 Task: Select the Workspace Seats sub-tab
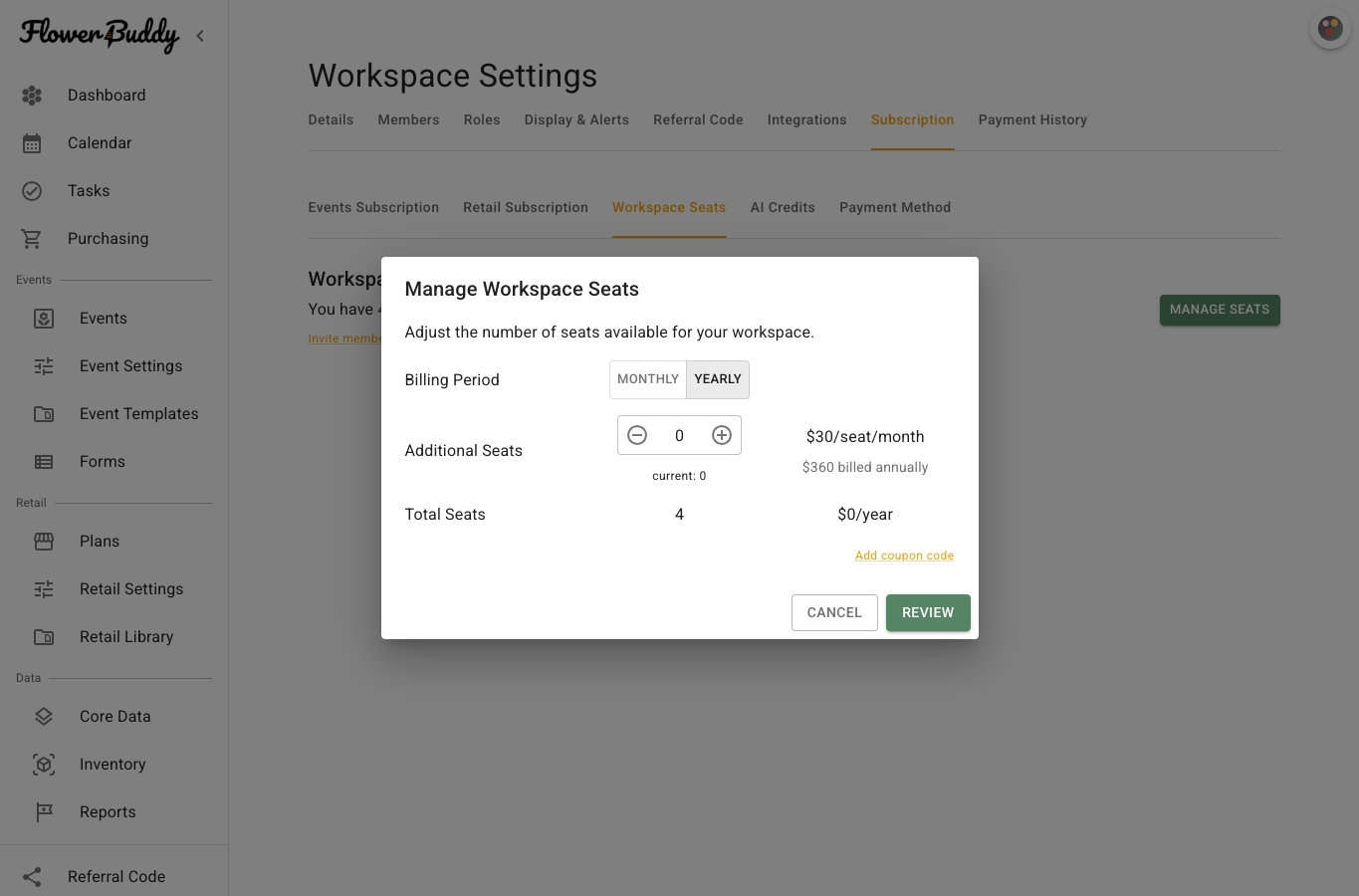669,208
